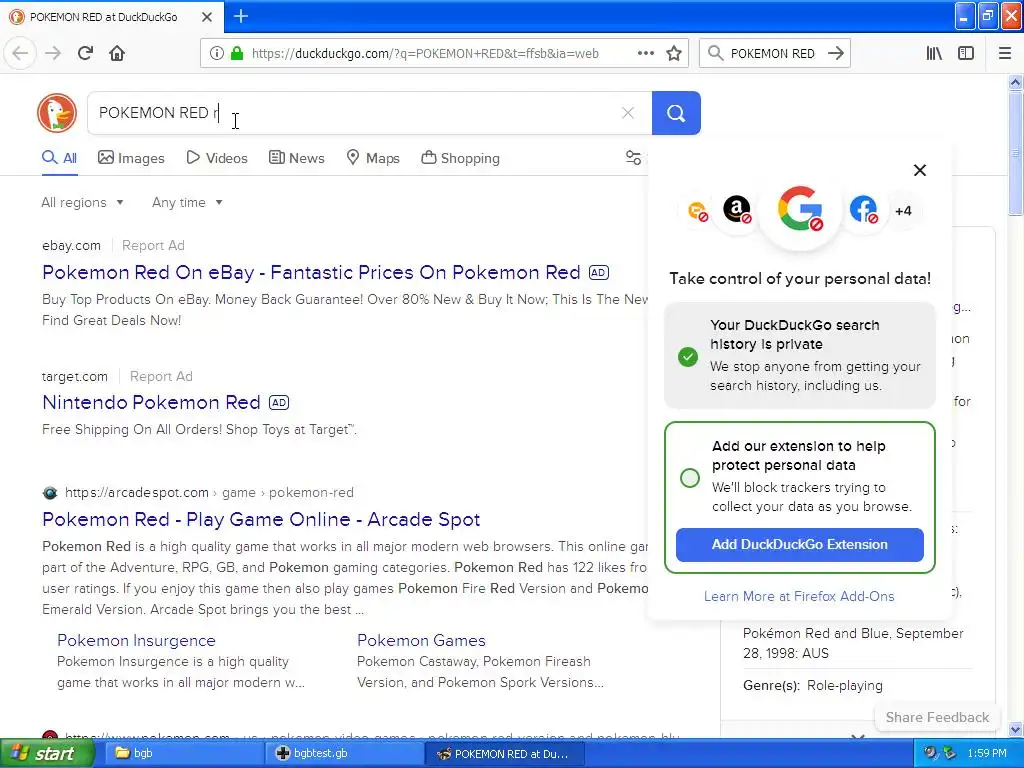This screenshot has height=768, width=1024.
Task: Click the DuckDuckGo duck logo
Action: pos(57,113)
